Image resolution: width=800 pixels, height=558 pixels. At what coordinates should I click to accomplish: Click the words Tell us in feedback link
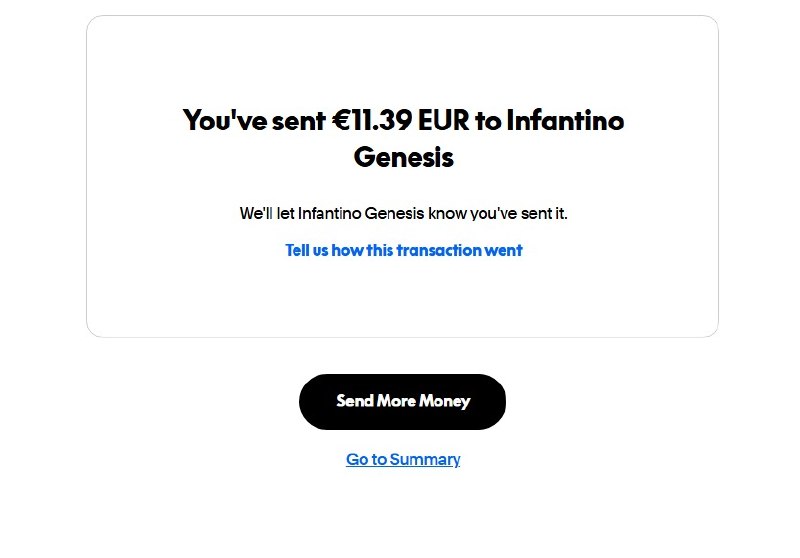tap(307, 250)
